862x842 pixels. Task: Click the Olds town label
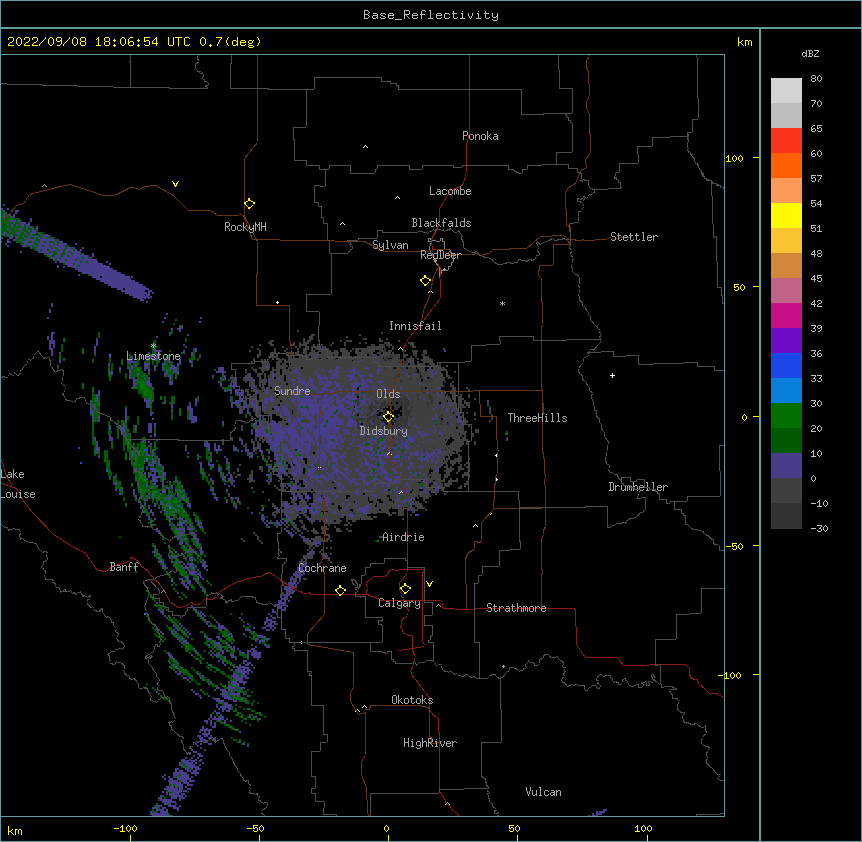[388, 394]
